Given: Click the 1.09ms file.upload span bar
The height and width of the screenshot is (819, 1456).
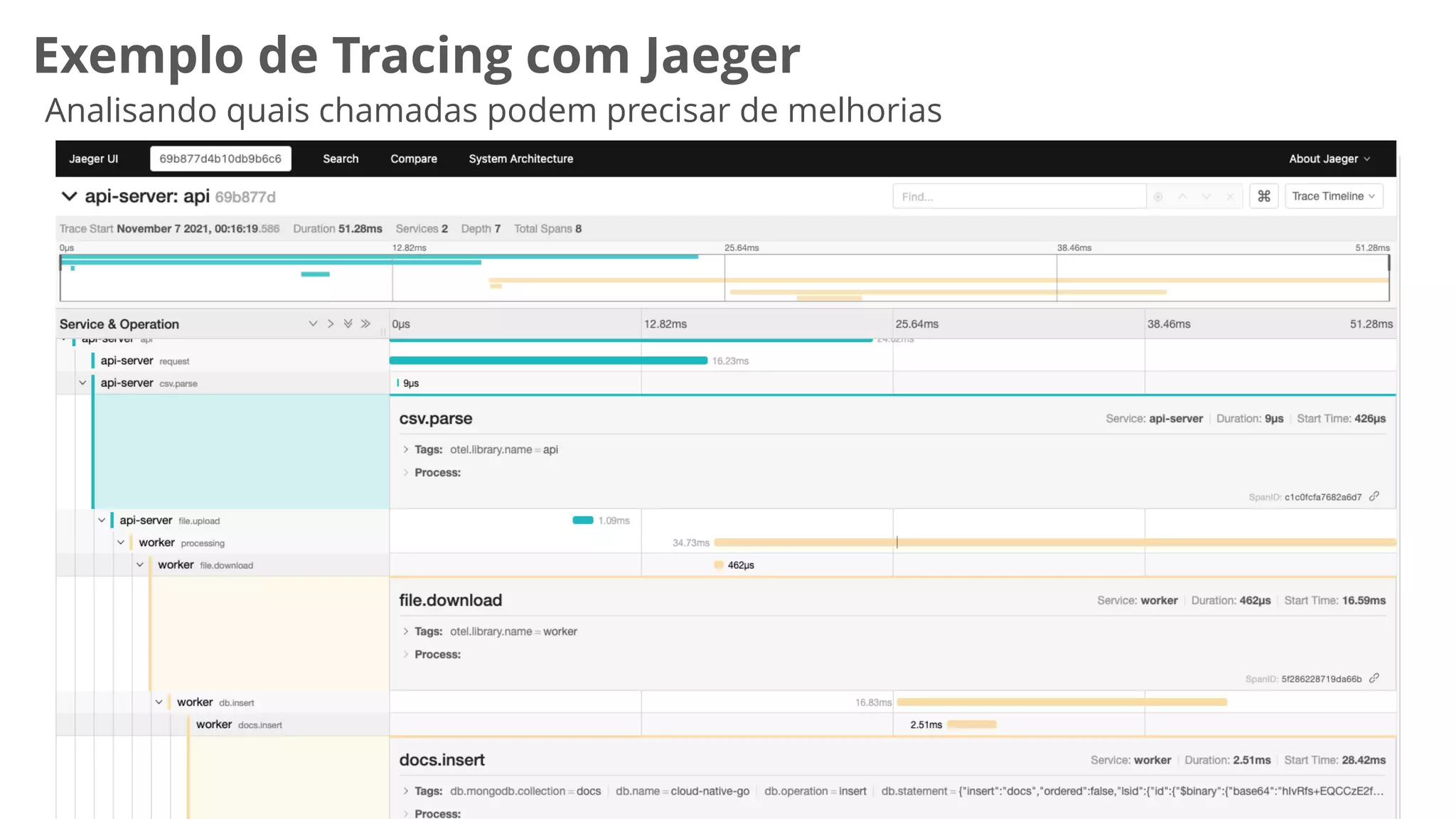Looking at the screenshot, I should (583, 520).
